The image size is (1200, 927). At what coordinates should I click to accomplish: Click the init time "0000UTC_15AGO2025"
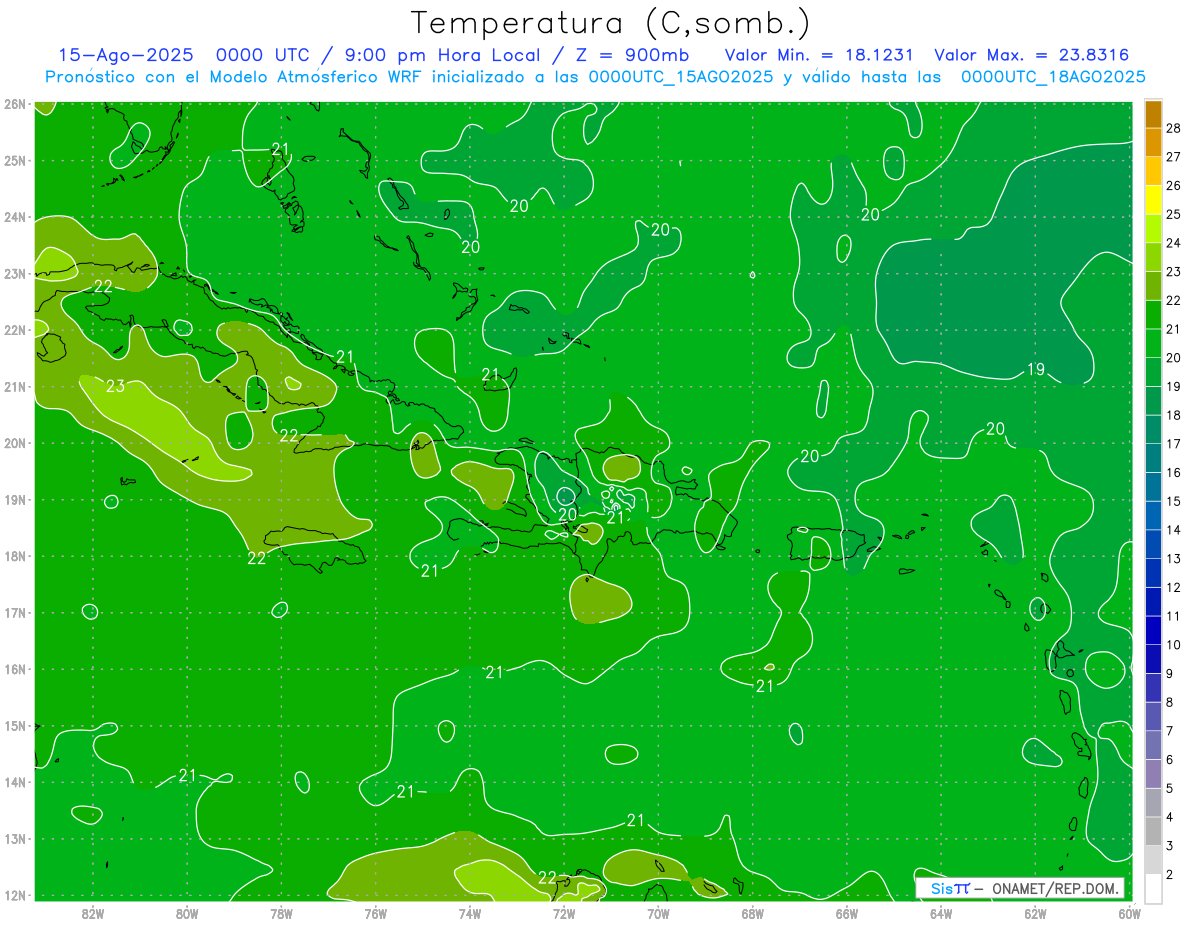(681, 77)
